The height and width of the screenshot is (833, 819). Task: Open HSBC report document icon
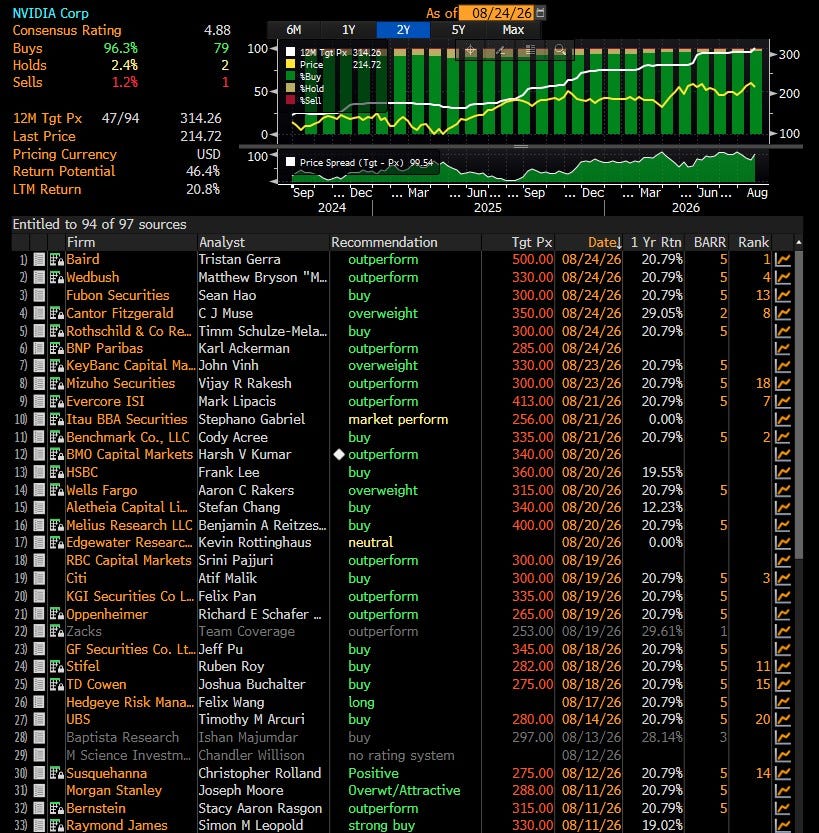pyautogui.click(x=39, y=472)
